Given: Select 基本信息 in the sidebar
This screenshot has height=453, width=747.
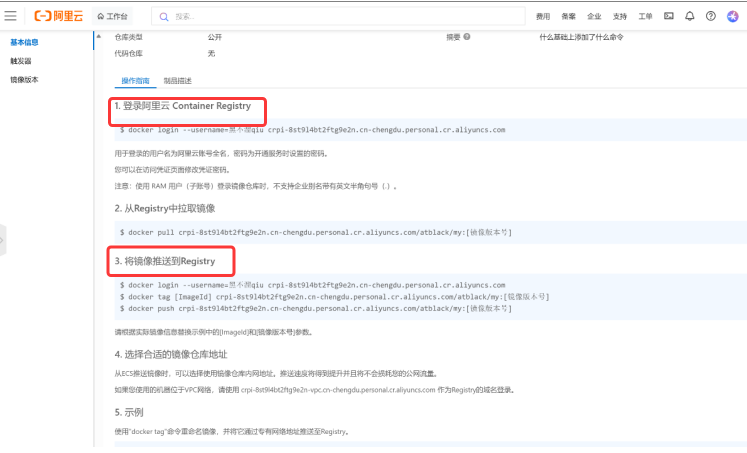Looking at the screenshot, I should click(24, 42).
